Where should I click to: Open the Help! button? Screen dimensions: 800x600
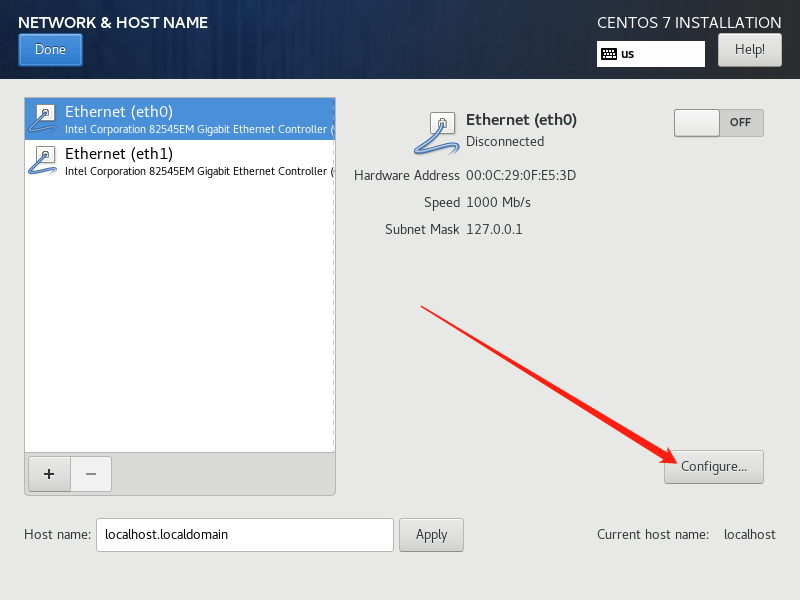tap(749, 50)
